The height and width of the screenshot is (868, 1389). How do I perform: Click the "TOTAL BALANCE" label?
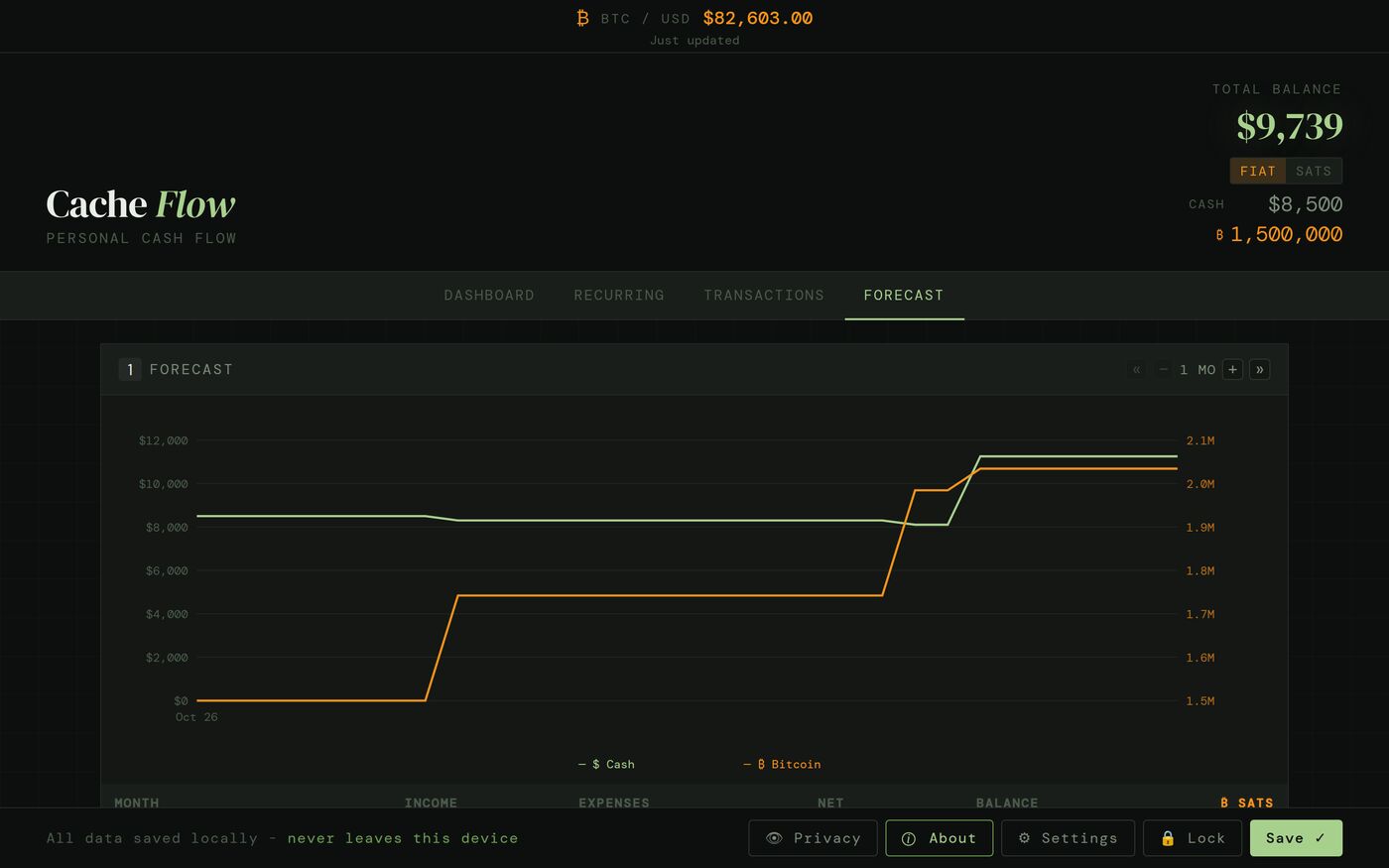click(1277, 89)
